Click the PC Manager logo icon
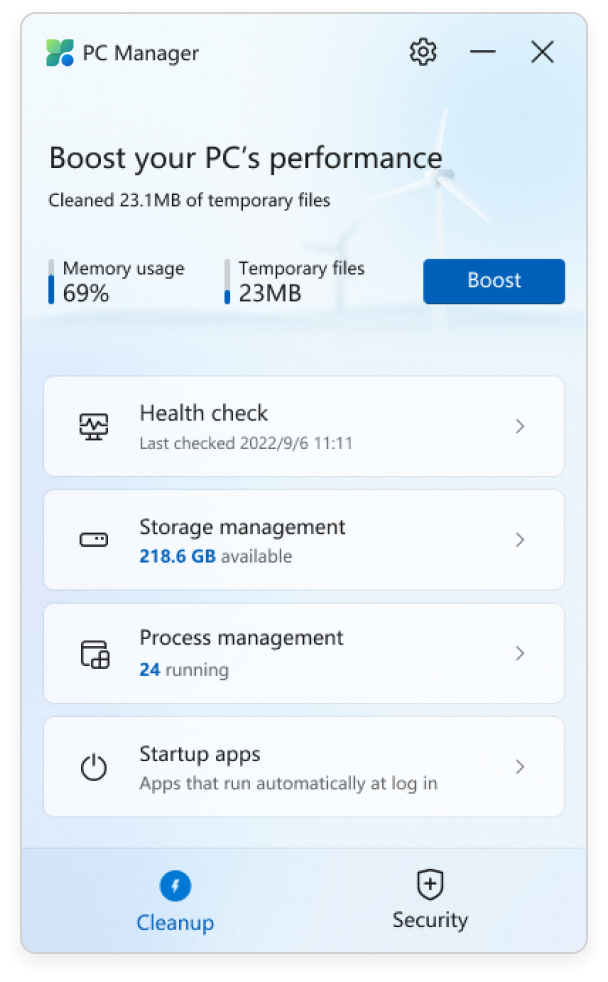 60,53
